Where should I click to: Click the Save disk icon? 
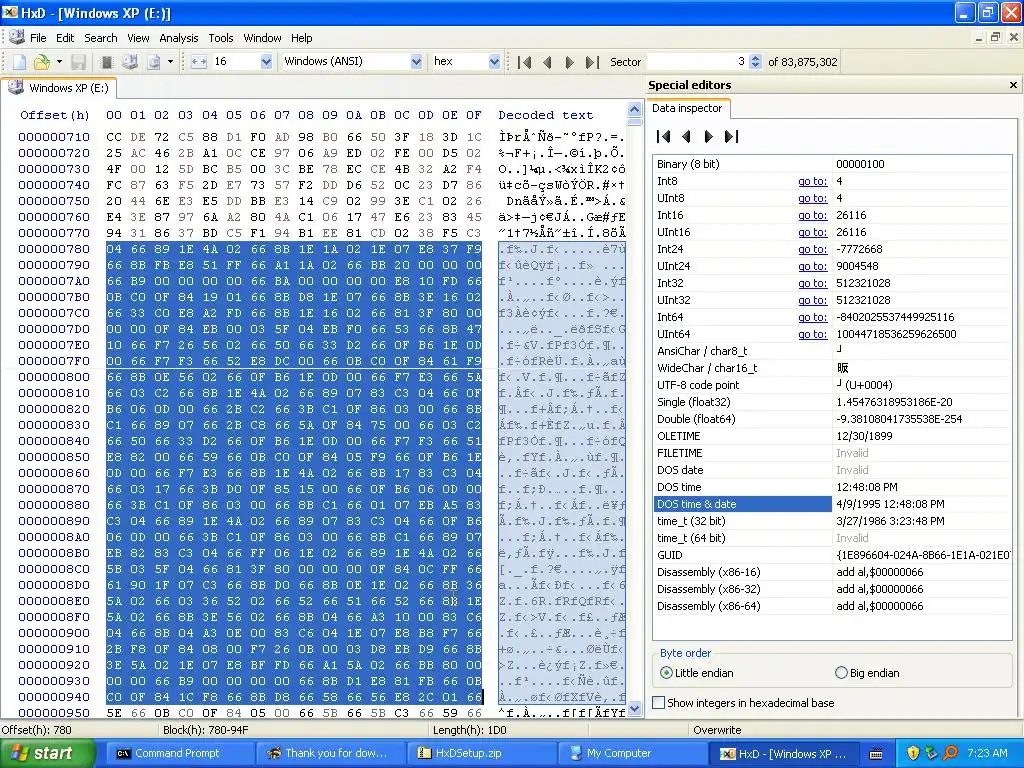click(78, 62)
